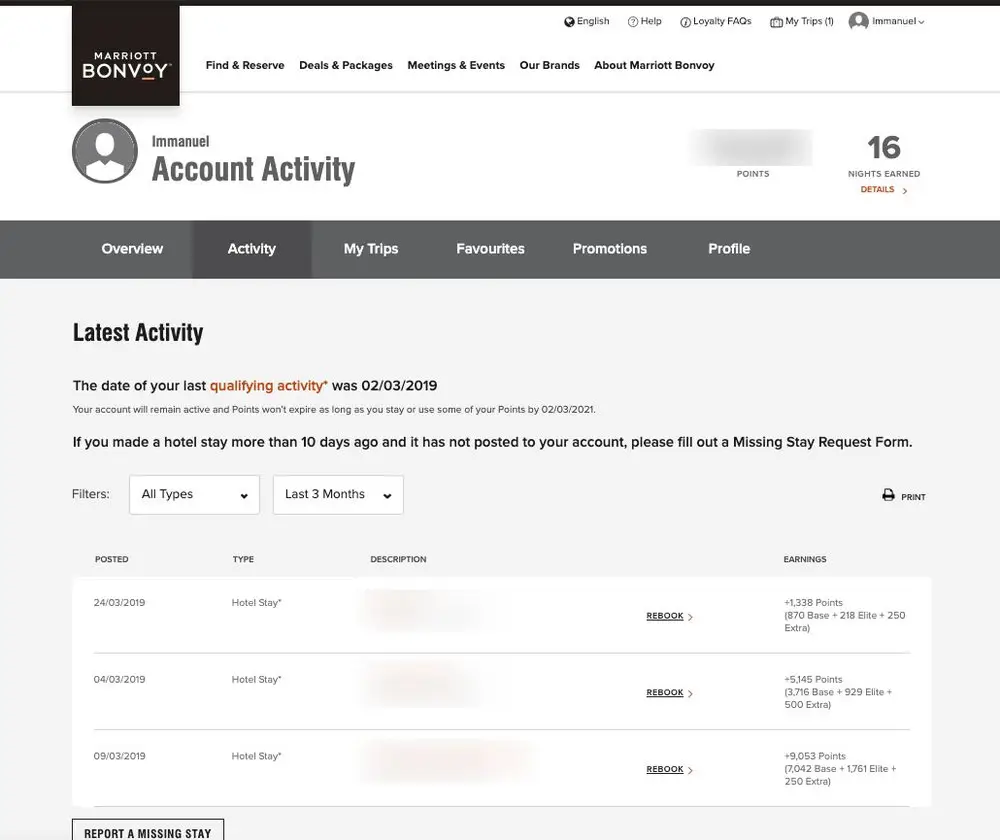Open the All Types filter dropdown
The width and height of the screenshot is (1000, 840).
[194, 494]
